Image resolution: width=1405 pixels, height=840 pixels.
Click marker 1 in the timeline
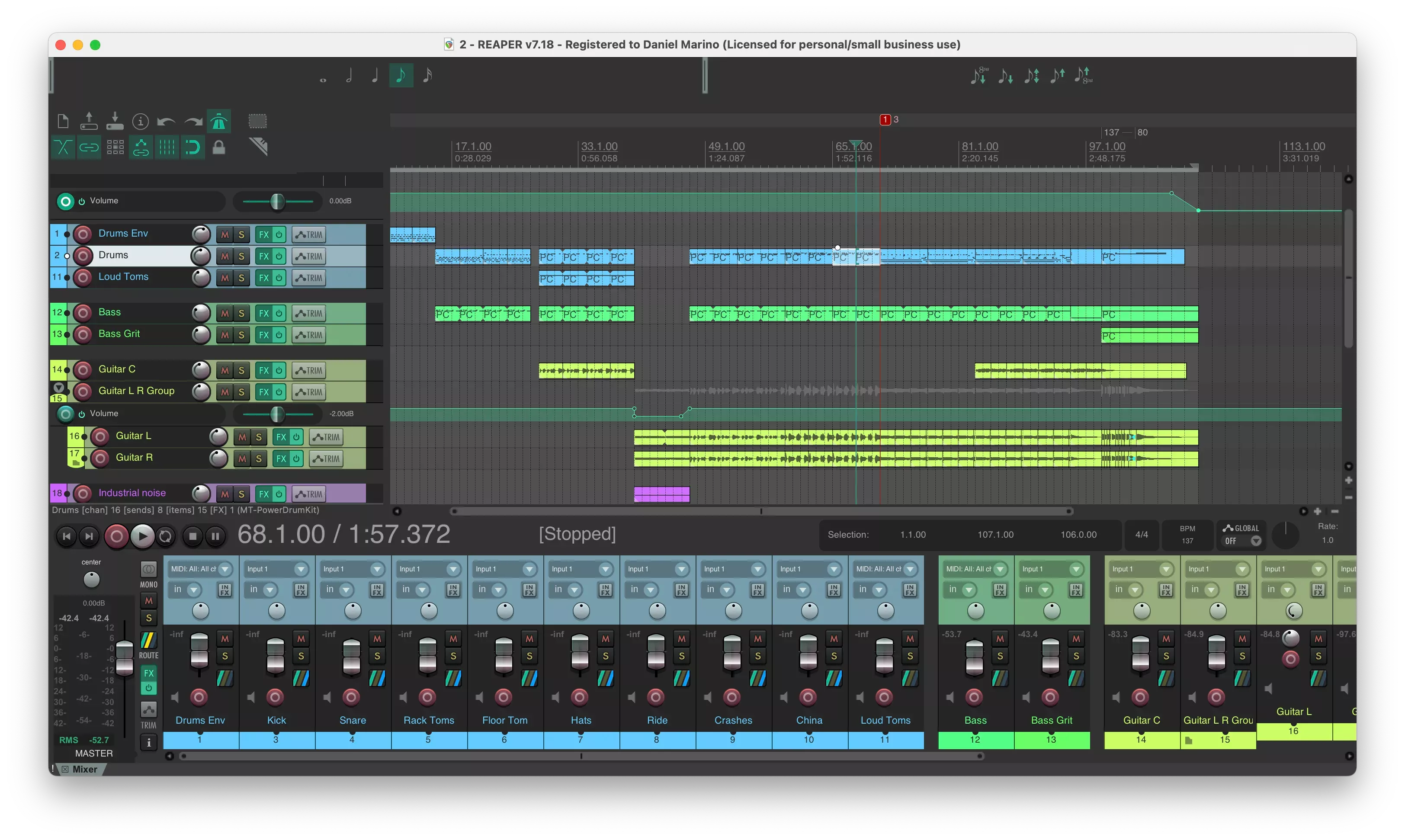click(885, 119)
